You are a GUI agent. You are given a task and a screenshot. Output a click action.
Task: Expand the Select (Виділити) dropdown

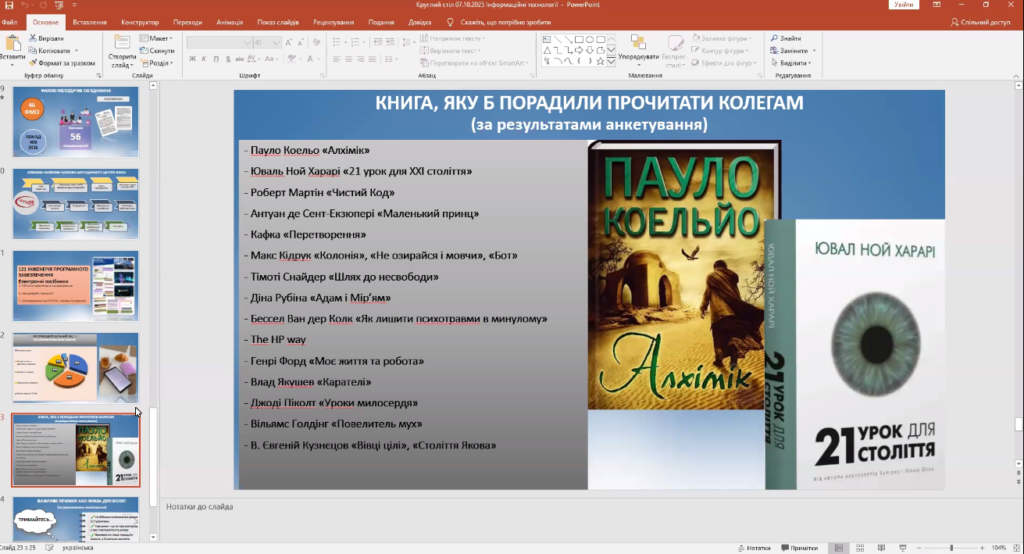795,62
